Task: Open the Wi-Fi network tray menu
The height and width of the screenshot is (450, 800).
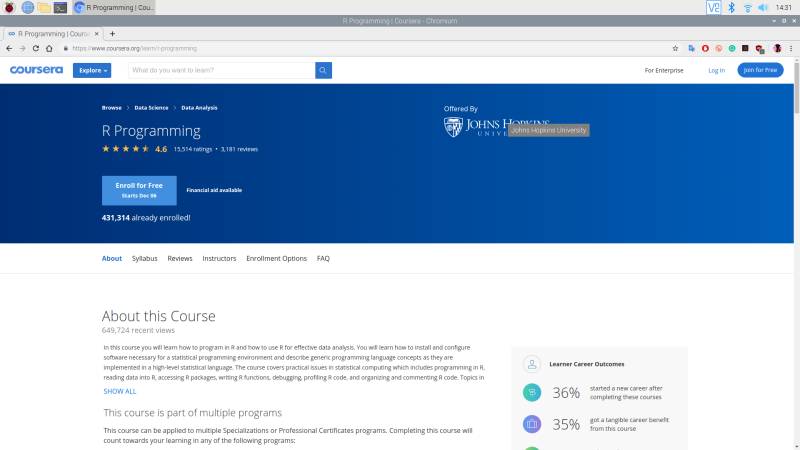Action: 747,7
